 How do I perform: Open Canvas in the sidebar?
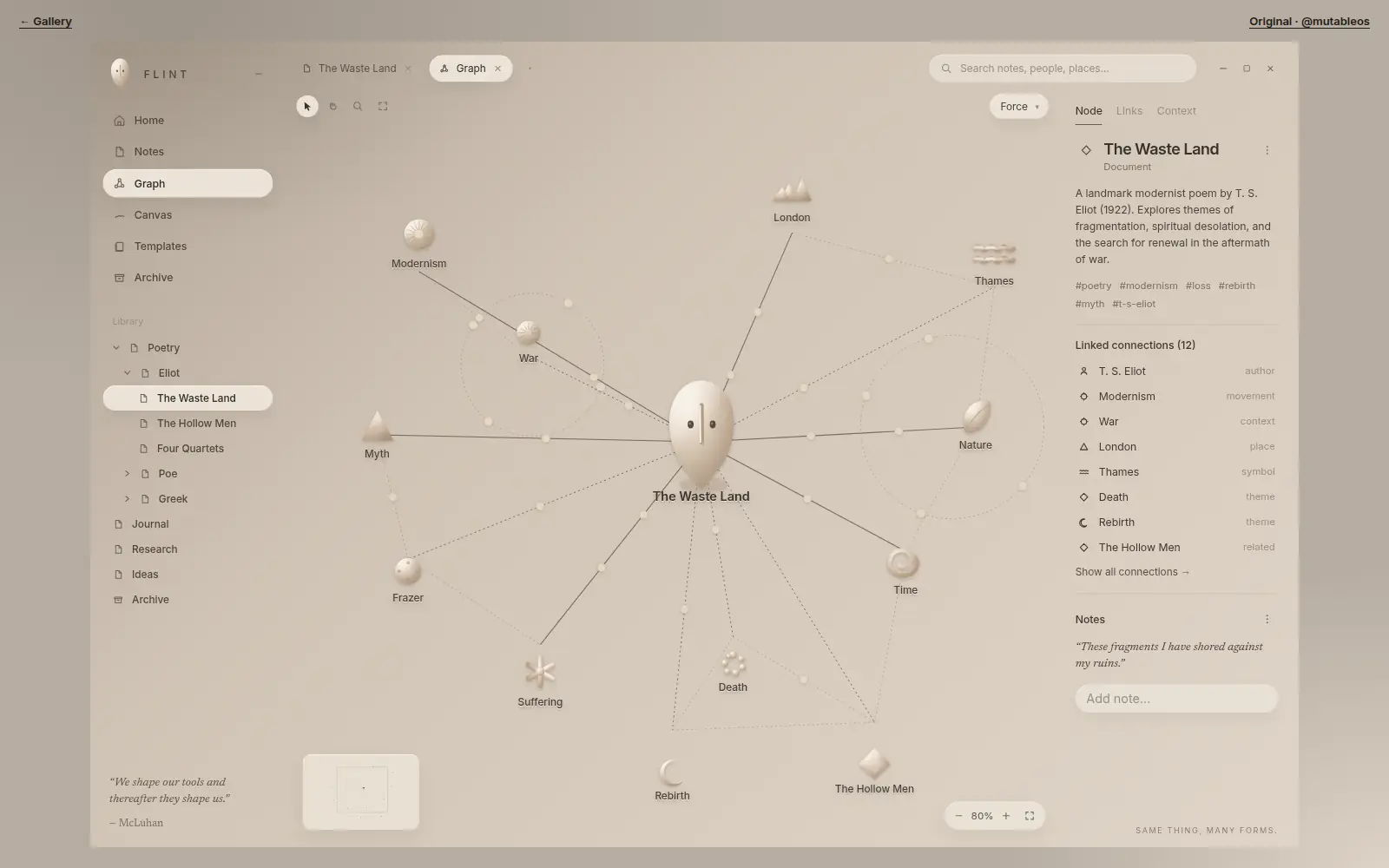pos(188,215)
